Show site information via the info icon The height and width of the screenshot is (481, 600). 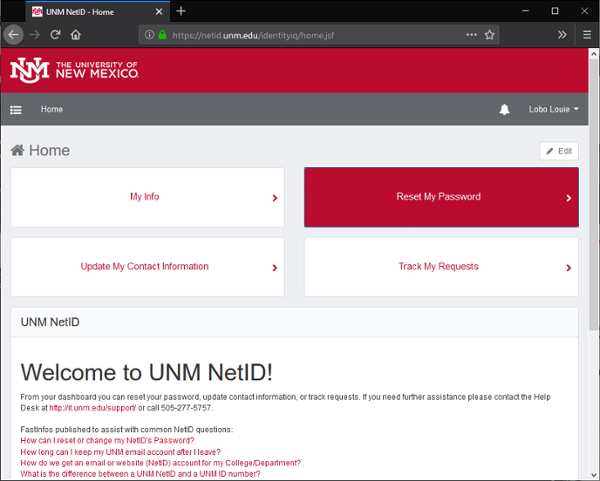[x=149, y=35]
